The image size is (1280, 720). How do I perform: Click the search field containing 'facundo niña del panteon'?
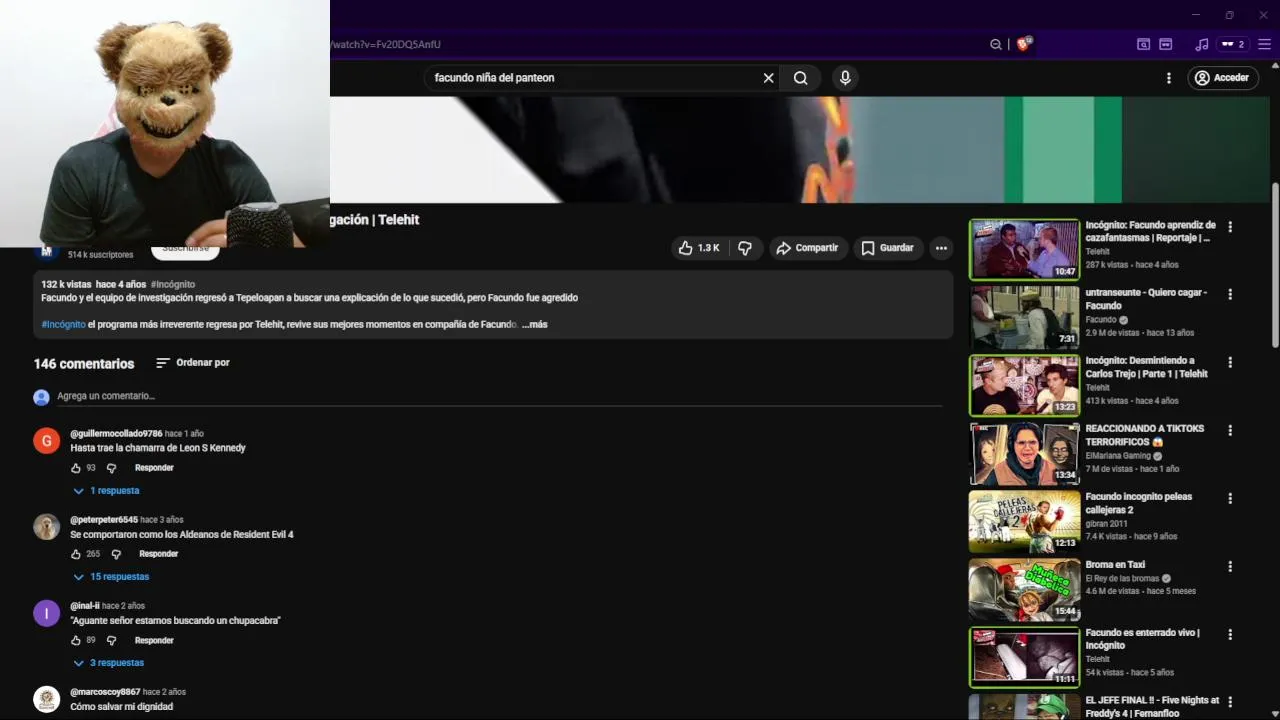pyautogui.click(x=595, y=78)
